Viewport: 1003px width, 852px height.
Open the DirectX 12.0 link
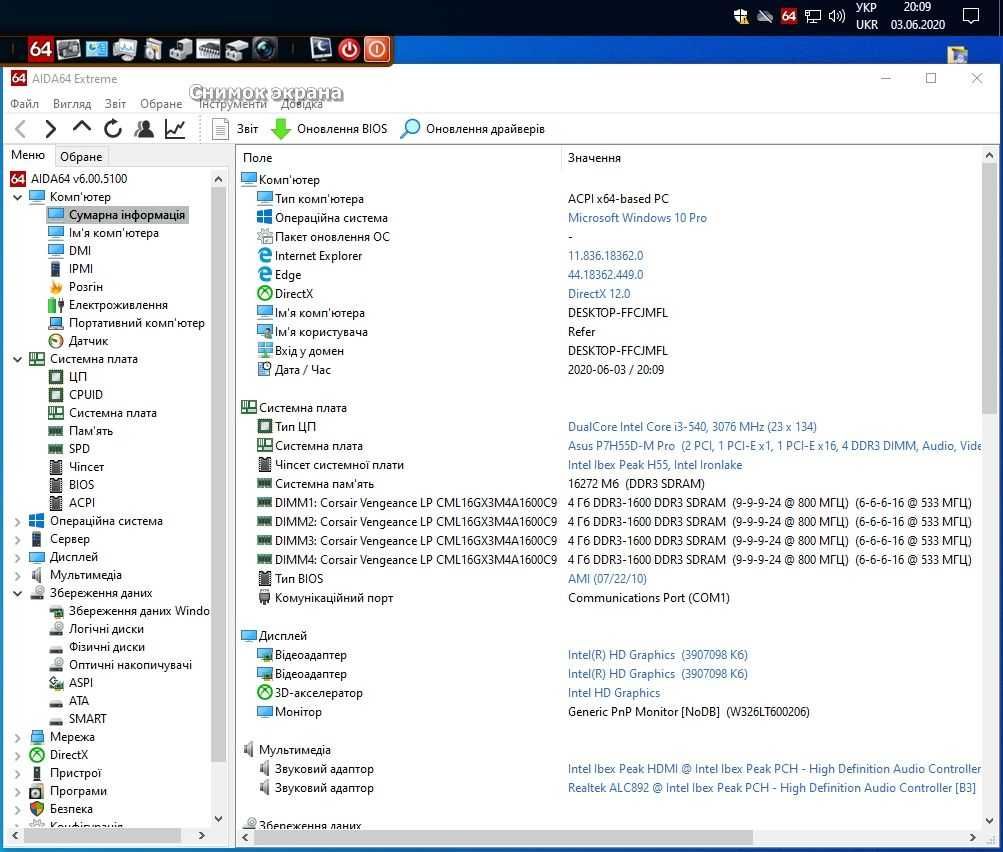[x=599, y=294]
